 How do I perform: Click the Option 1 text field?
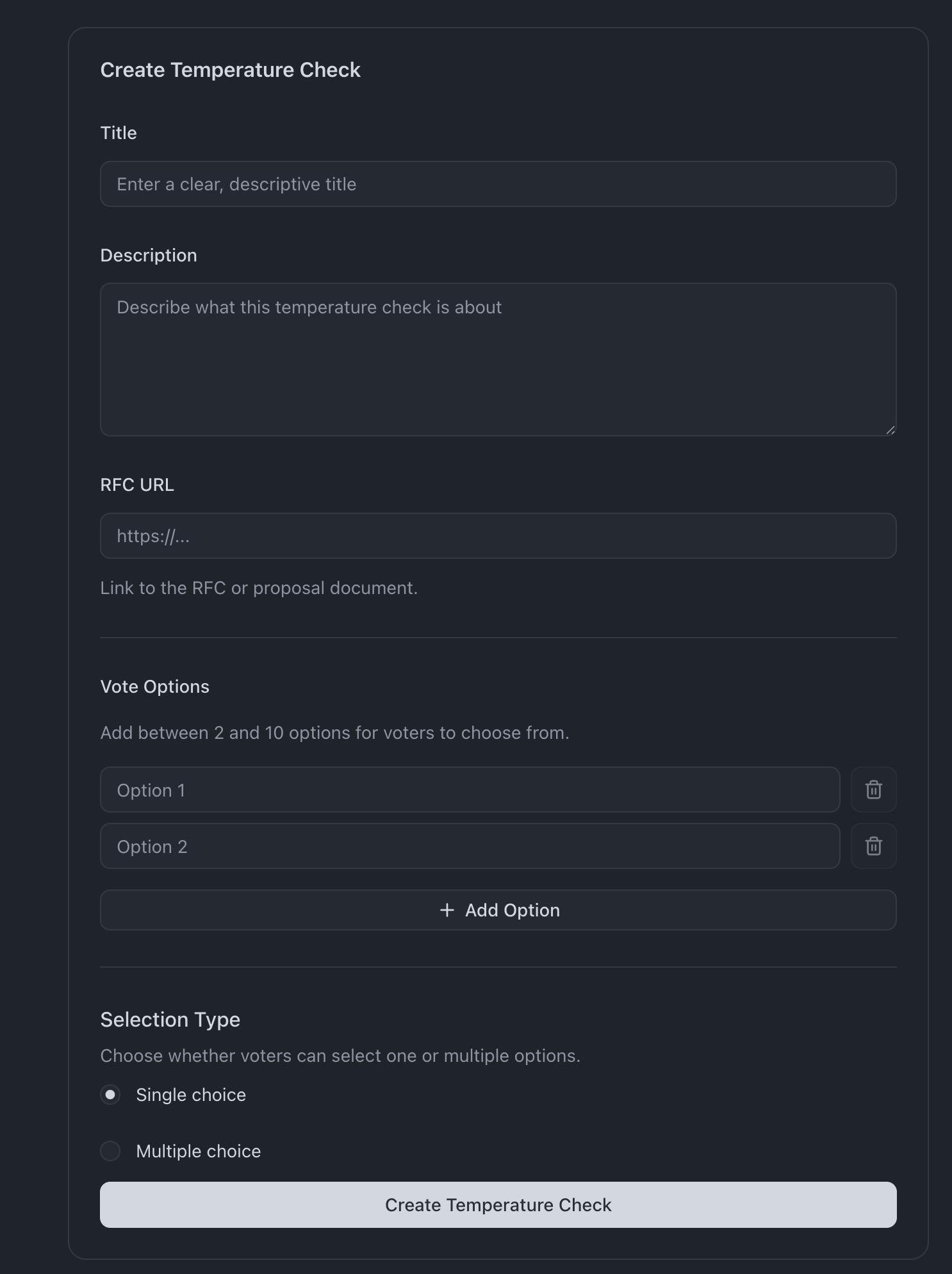[470, 790]
